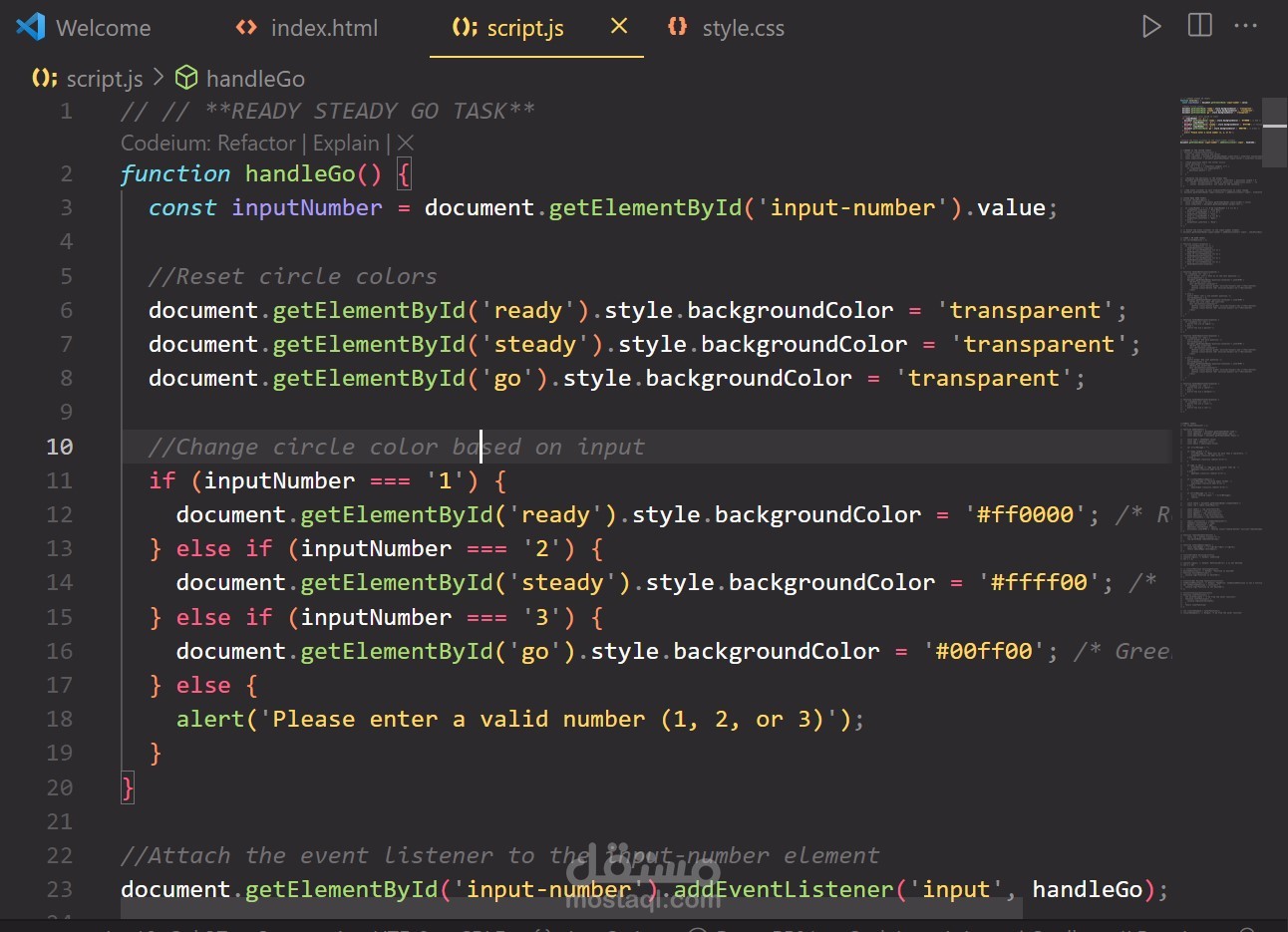Split the editor to the right
Viewport: 1288px width, 932px height.
(x=1200, y=26)
